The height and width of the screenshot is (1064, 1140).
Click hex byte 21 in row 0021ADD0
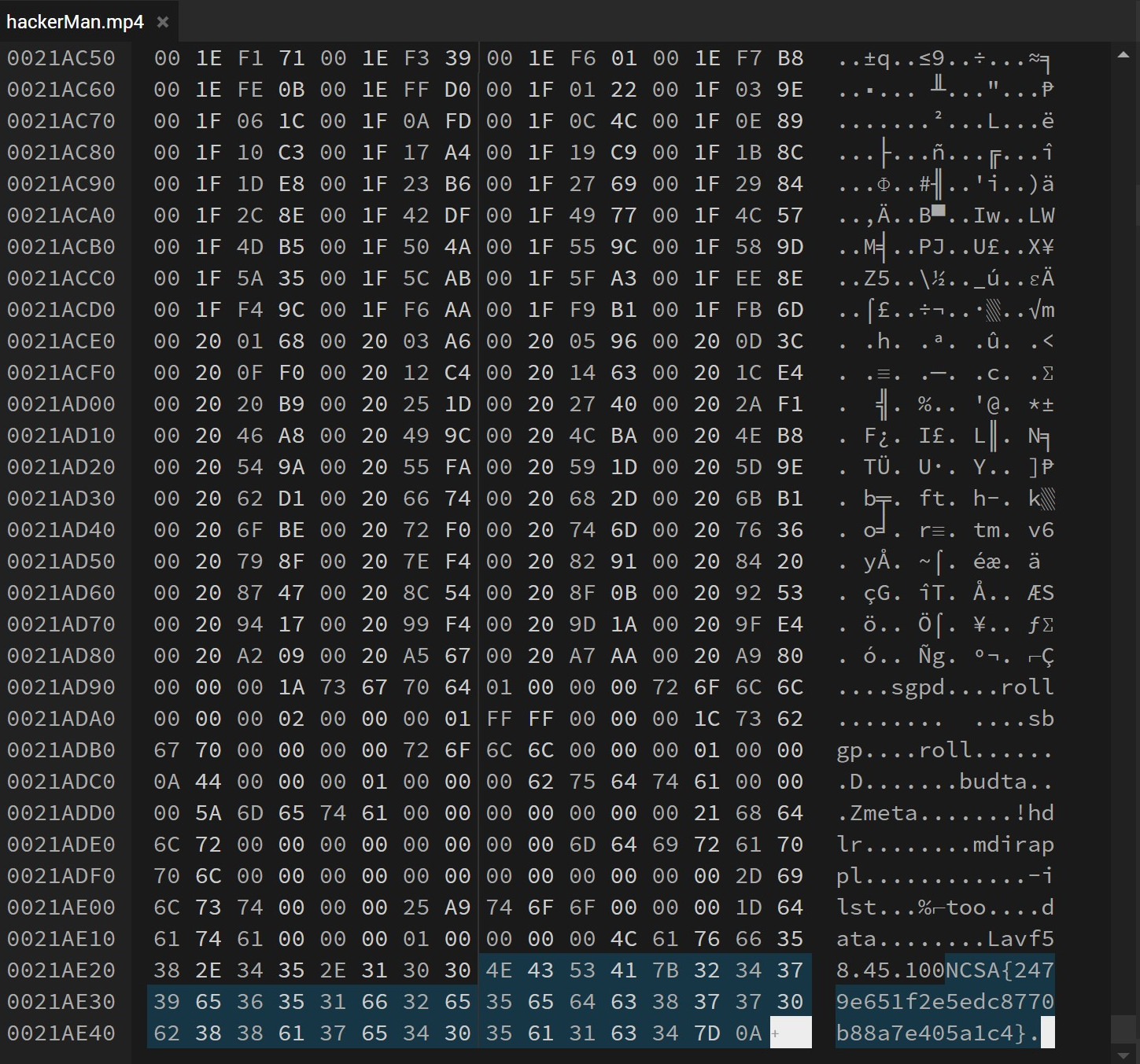[707, 813]
